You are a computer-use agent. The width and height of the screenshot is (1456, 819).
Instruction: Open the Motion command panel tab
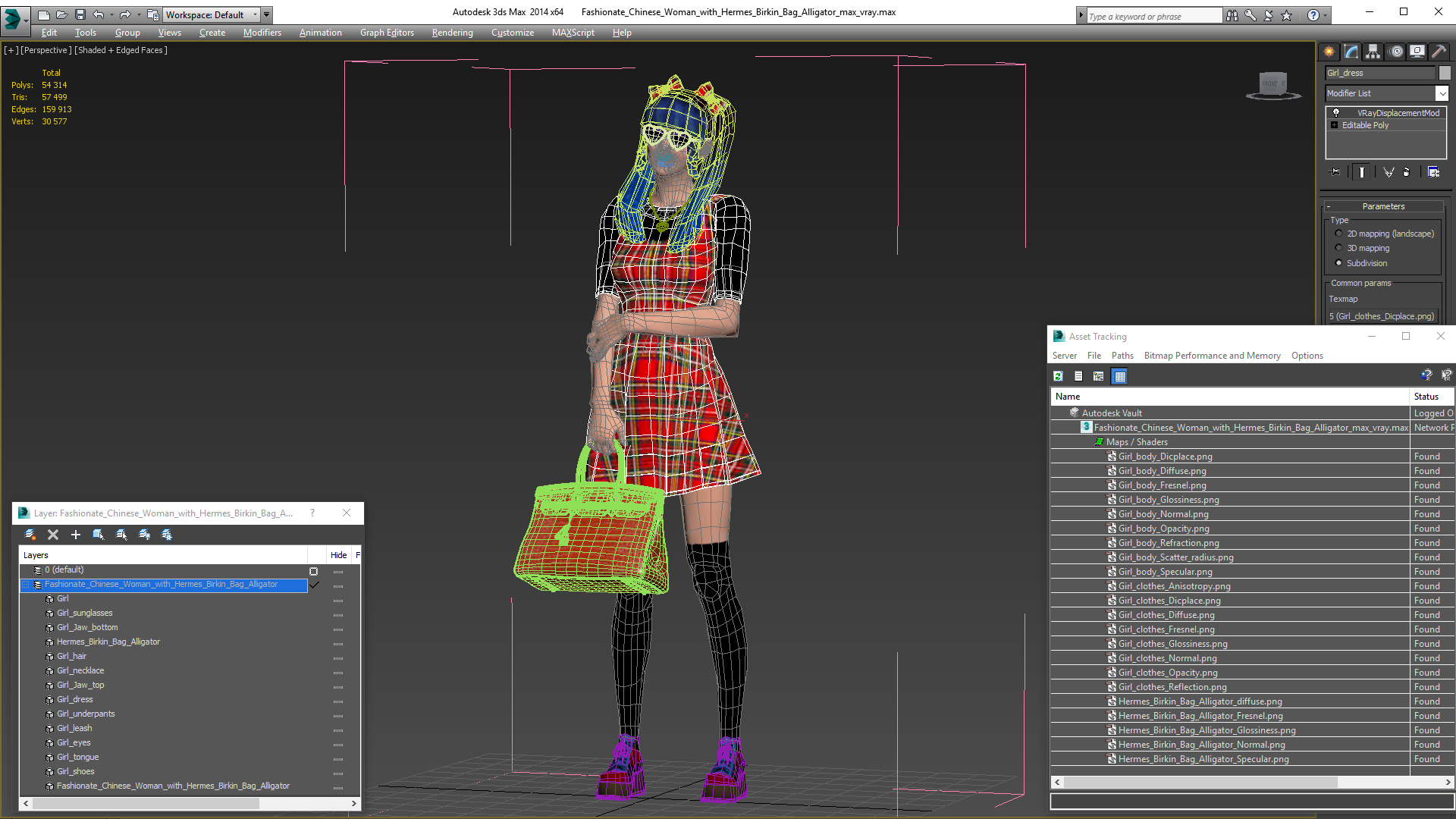point(1396,52)
